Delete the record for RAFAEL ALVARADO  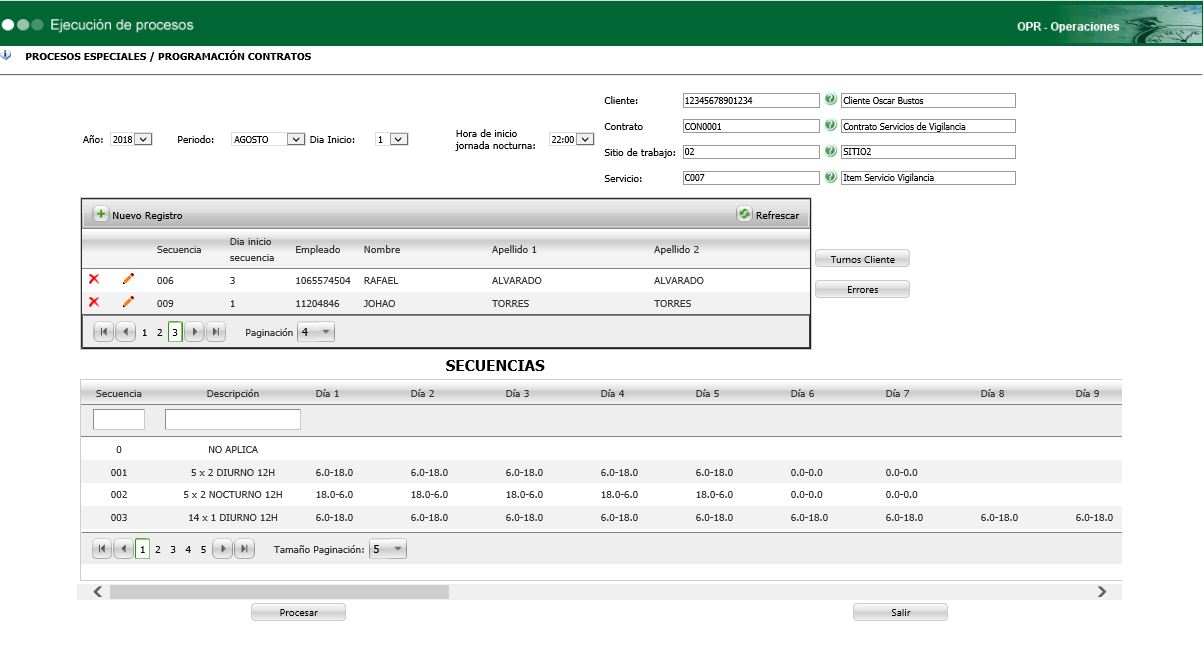[94, 279]
